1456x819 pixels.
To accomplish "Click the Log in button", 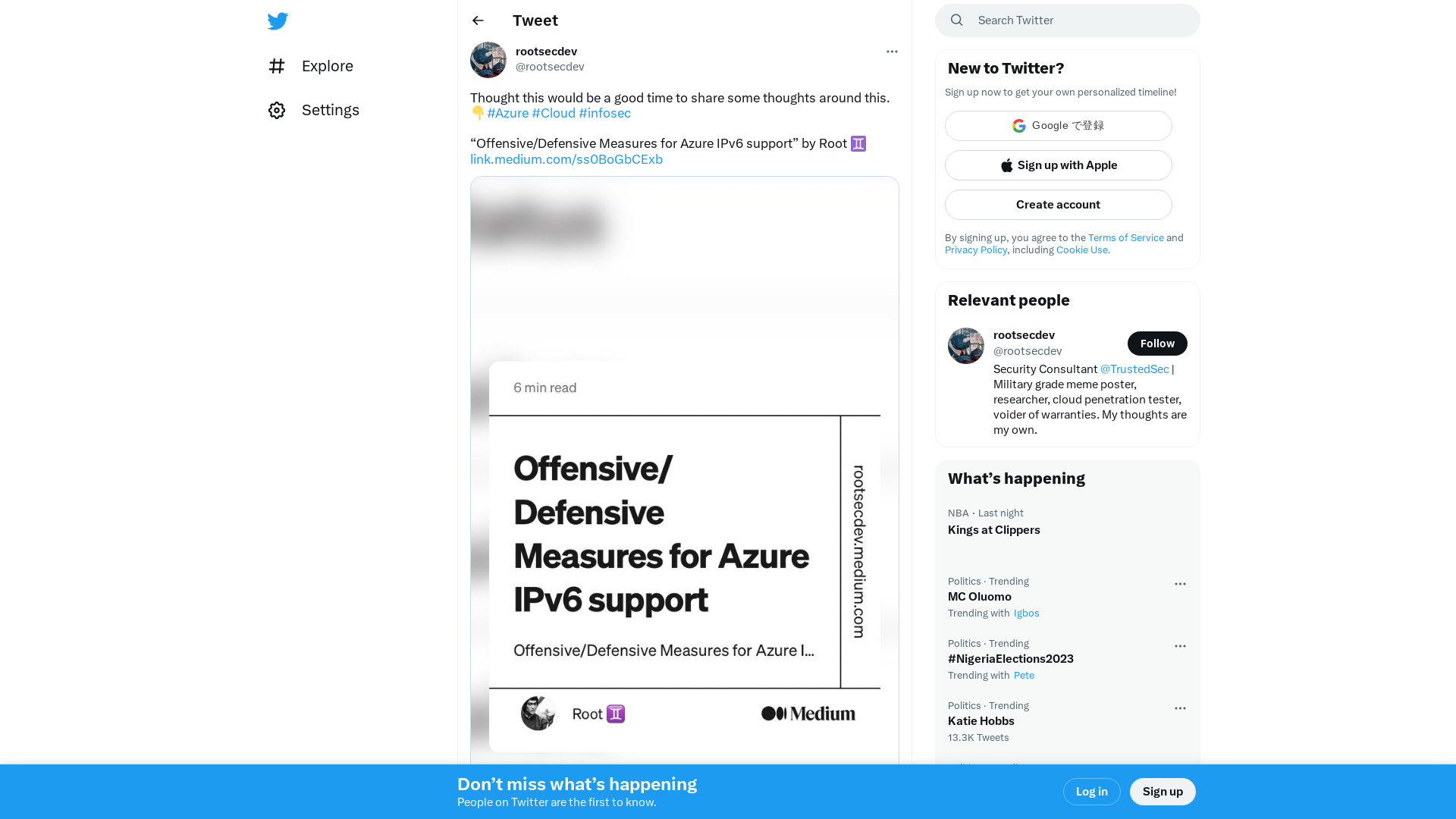I will click(1091, 791).
